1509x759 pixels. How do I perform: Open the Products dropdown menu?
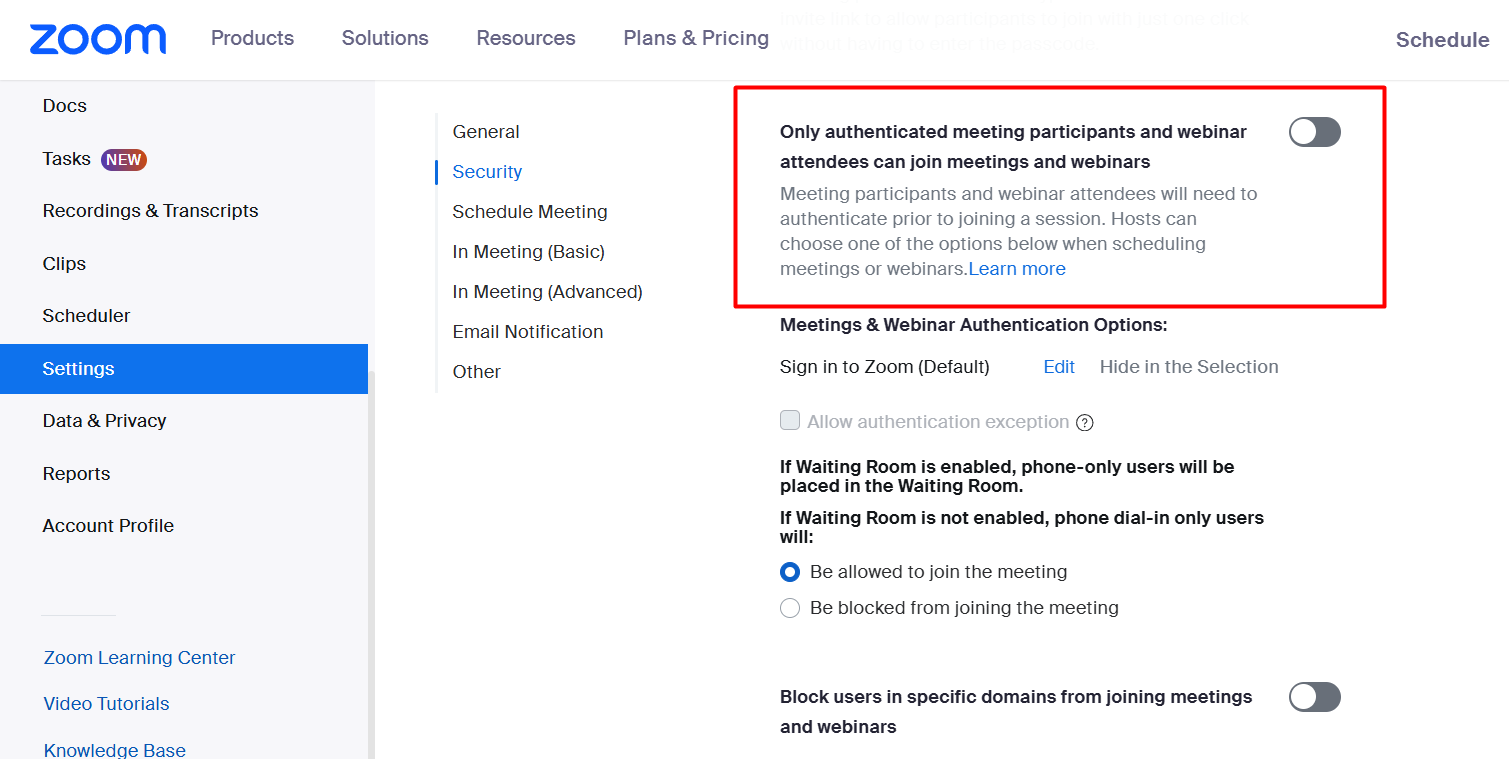tap(252, 38)
